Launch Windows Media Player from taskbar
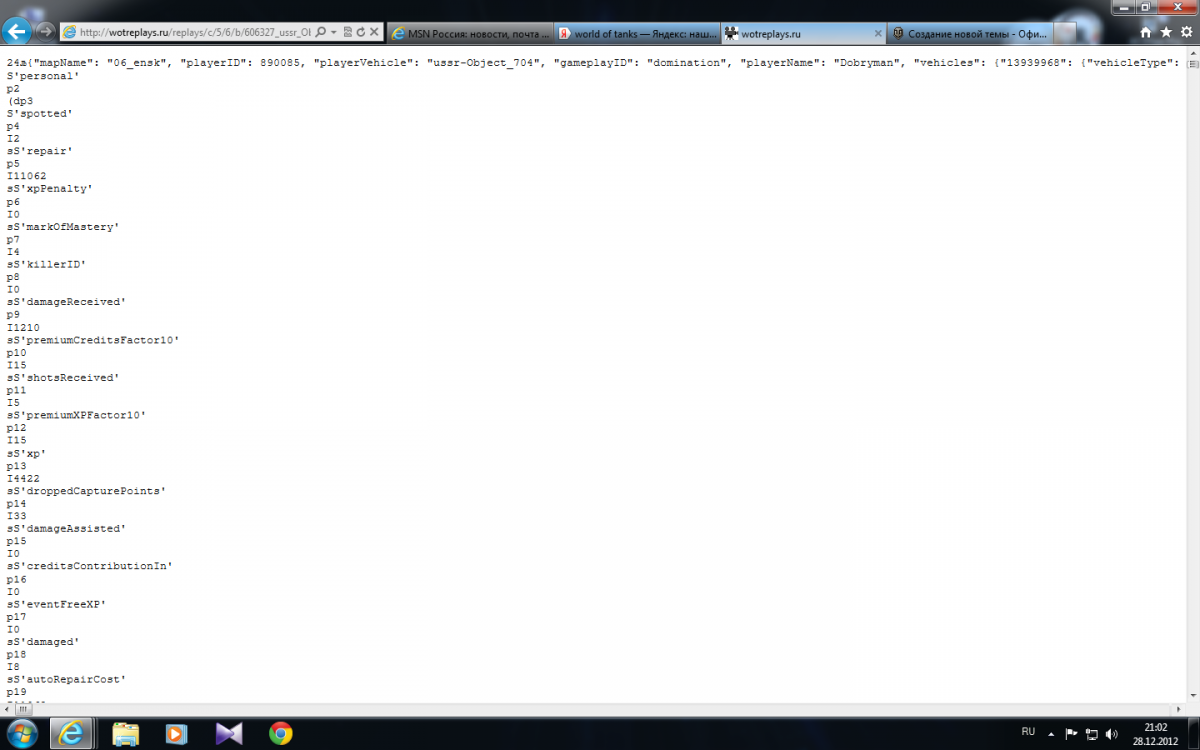This screenshot has height=750, width=1200. click(x=177, y=734)
